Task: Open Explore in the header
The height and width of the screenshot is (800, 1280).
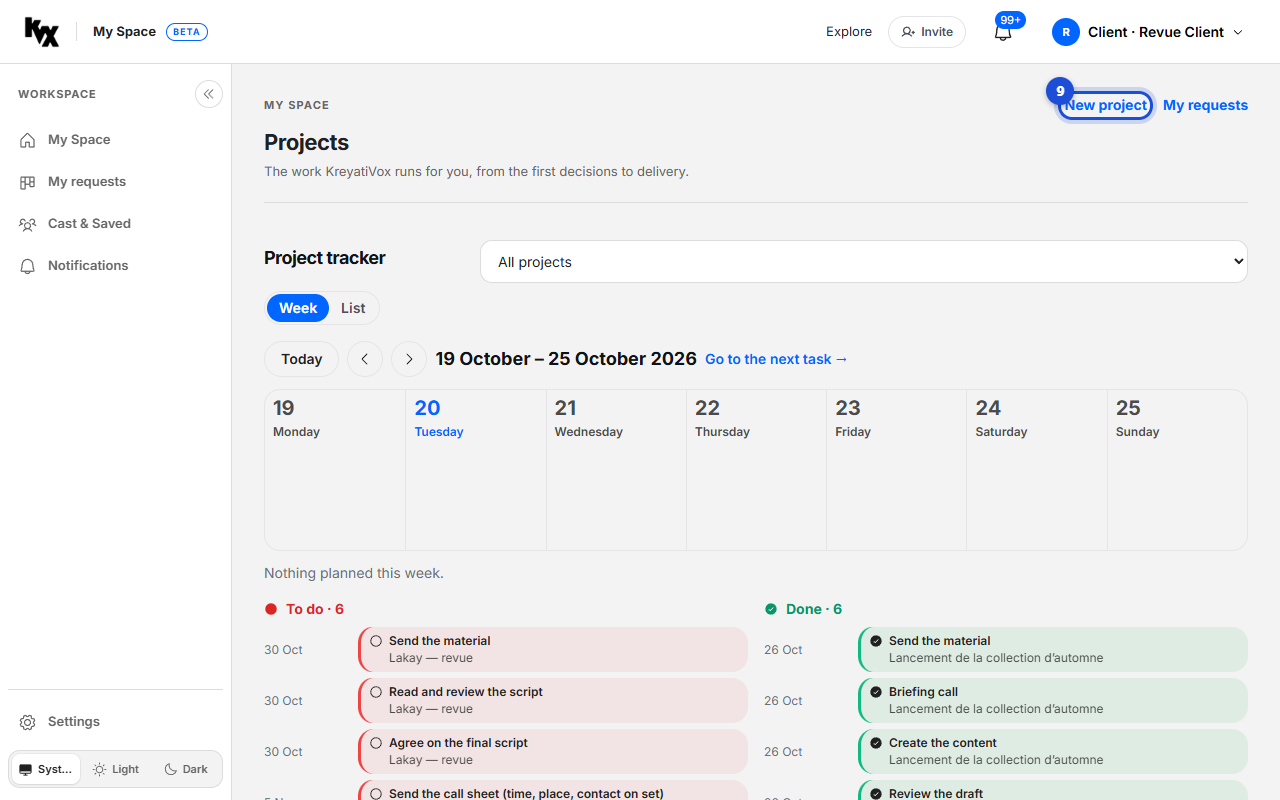Action: (x=849, y=32)
